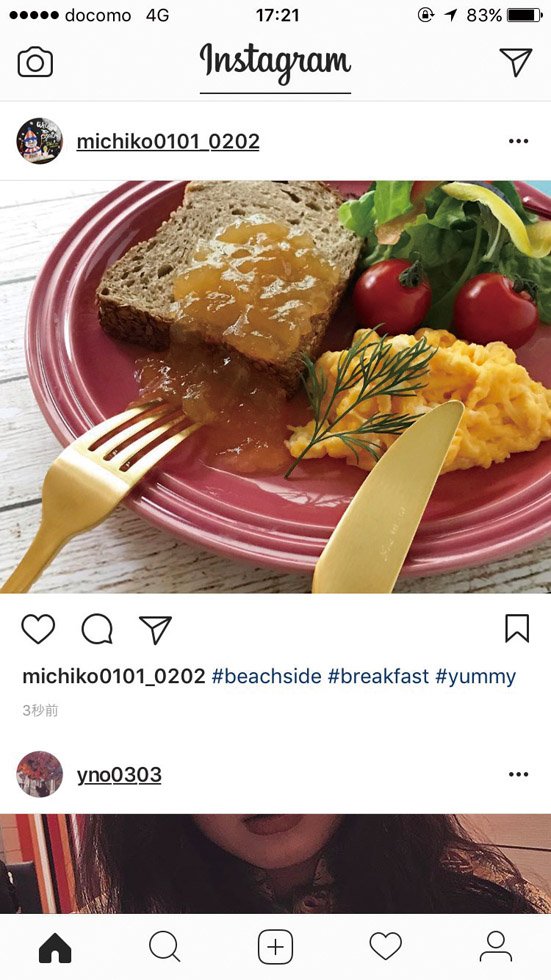This screenshot has width=551, height=980.
Task: Tap the #beachside hashtag
Action: tap(267, 676)
